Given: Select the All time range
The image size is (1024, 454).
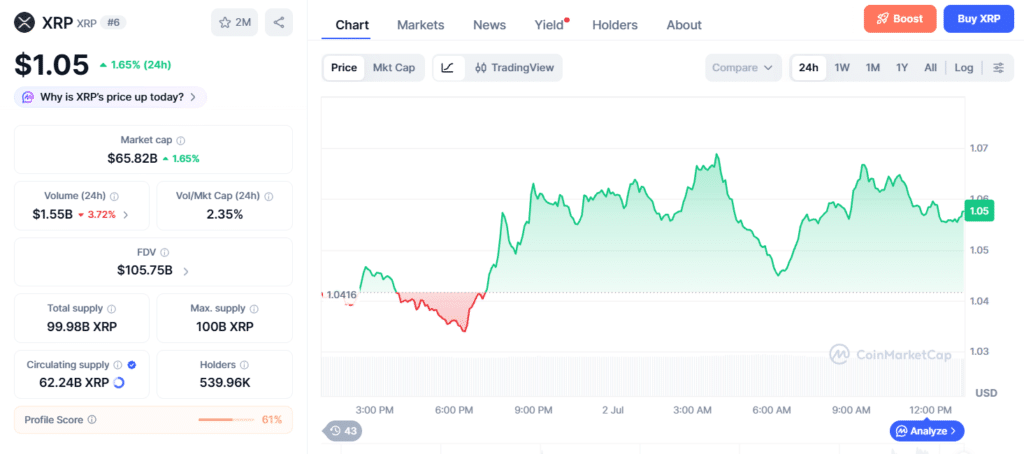Looking at the screenshot, I should coord(931,68).
